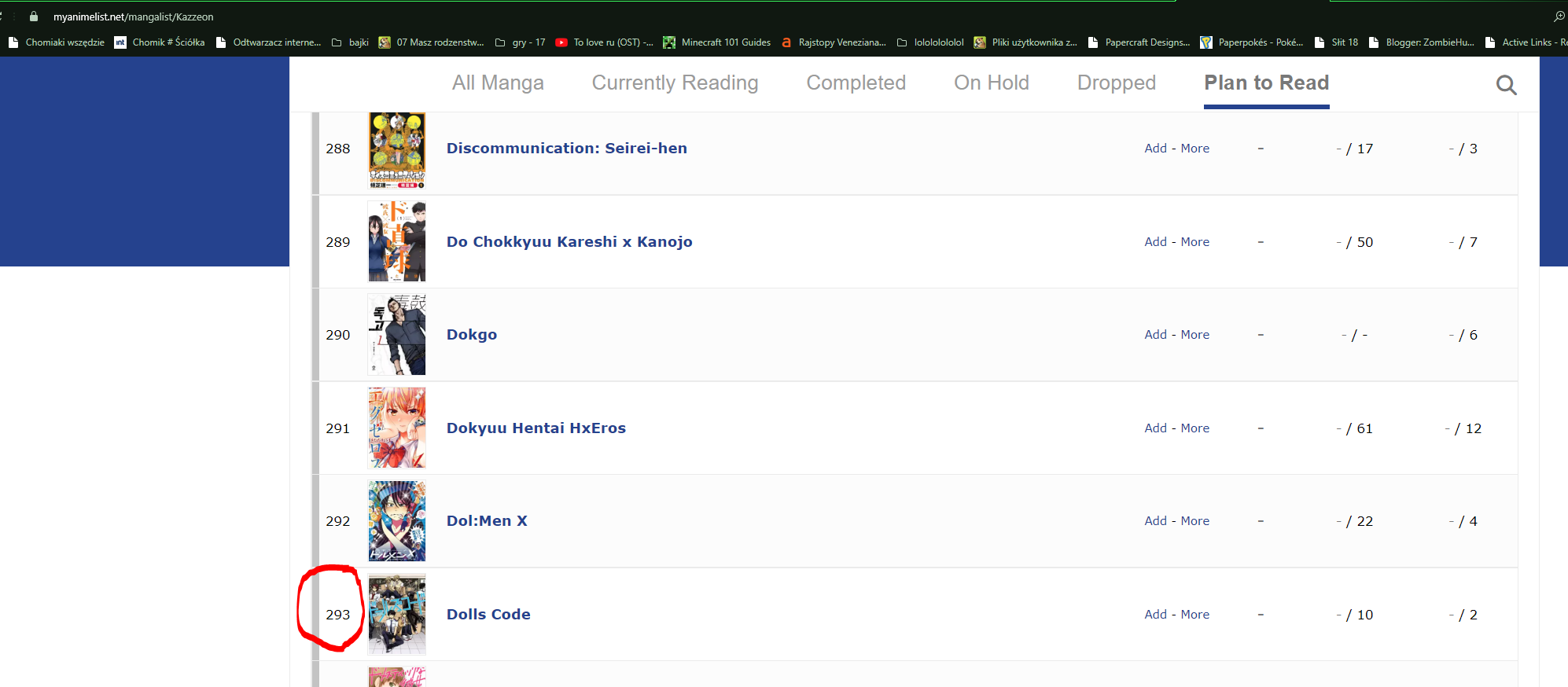The image size is (1568, 687).
Task: Click the "- / 6" volumes cell for Dokgo
Action: point(1463,335)
